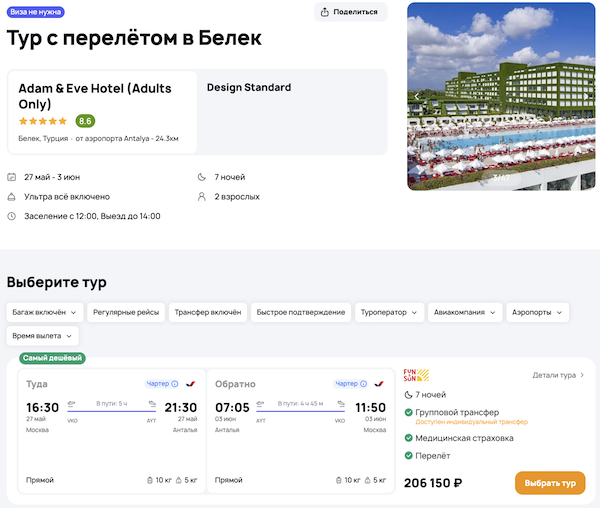Expand the Аэропорты dropdown
The height and width of the screenshot is (508, 600).
[537, 312]
